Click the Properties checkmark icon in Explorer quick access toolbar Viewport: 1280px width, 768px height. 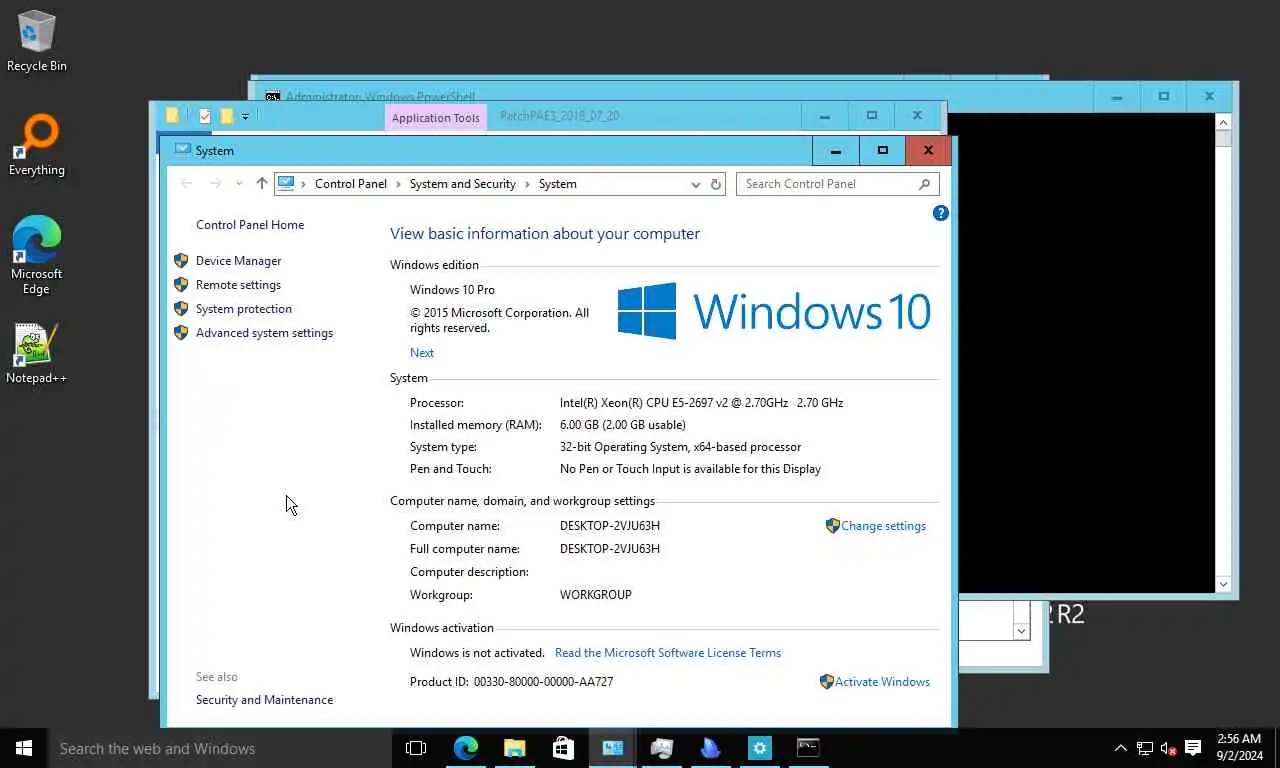pos(205,116)
